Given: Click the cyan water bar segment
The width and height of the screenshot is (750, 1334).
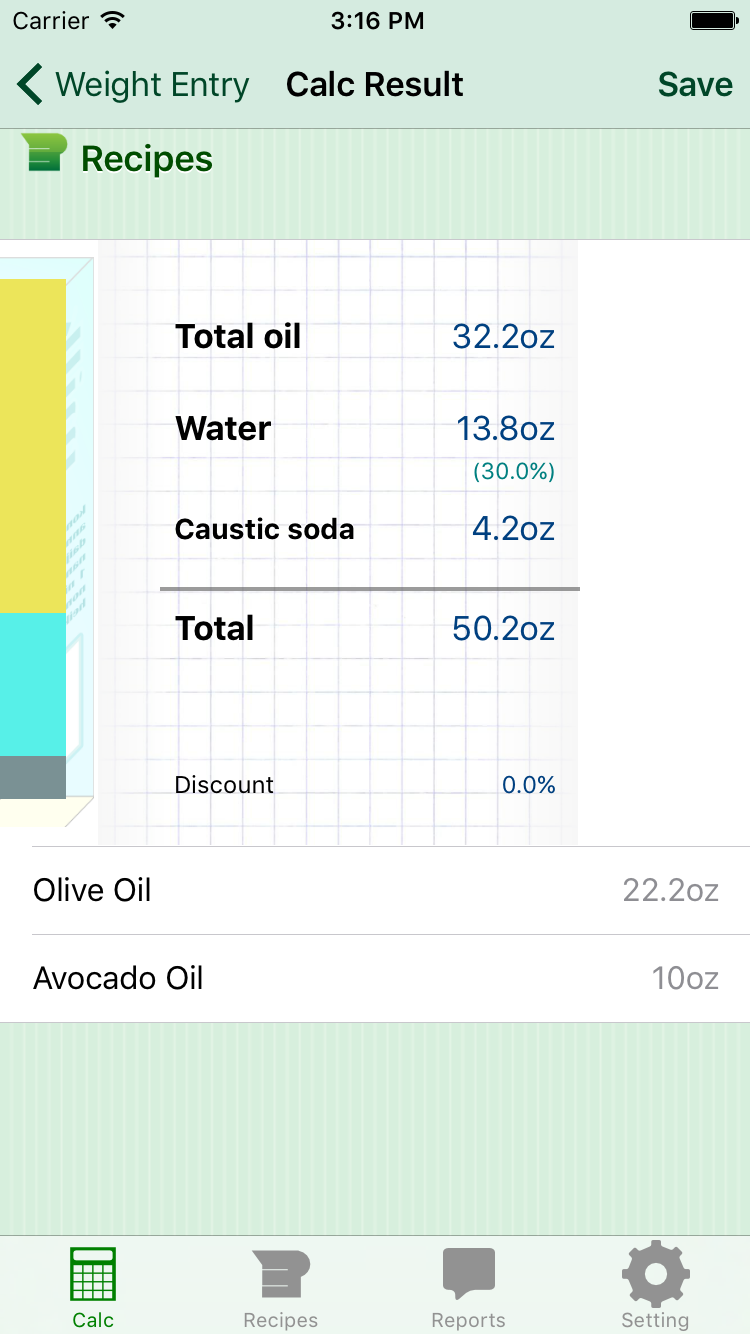Looking at the screenshot, I should [x=33, y=684].
